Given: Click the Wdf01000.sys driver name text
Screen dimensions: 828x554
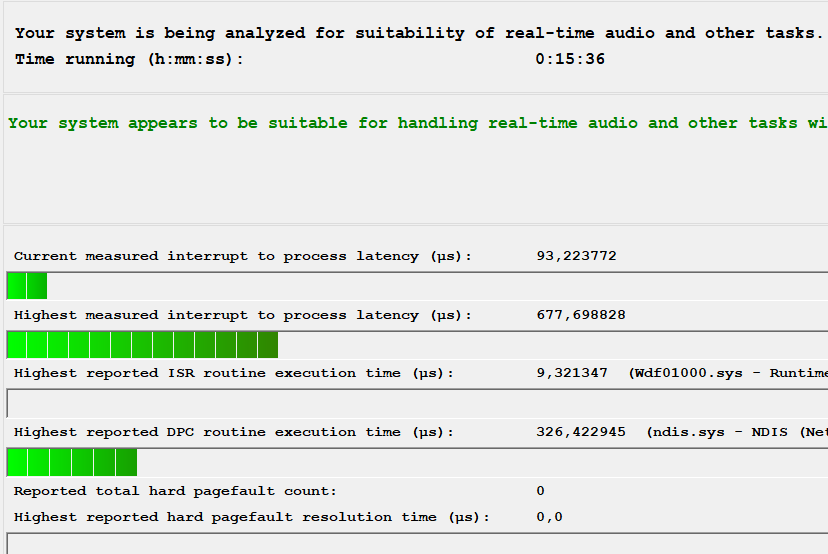Looking at the screenshot, I should pyautogui.click(x=728, y=373).
